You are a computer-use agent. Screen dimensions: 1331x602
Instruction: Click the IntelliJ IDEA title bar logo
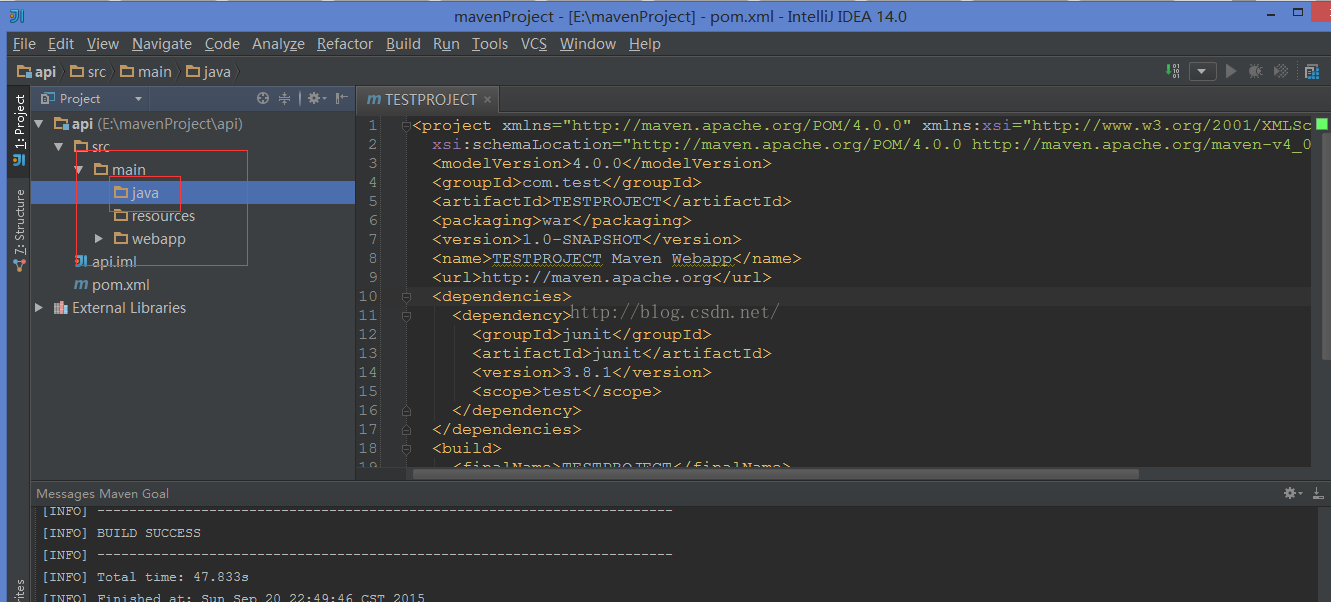[16, 16]
